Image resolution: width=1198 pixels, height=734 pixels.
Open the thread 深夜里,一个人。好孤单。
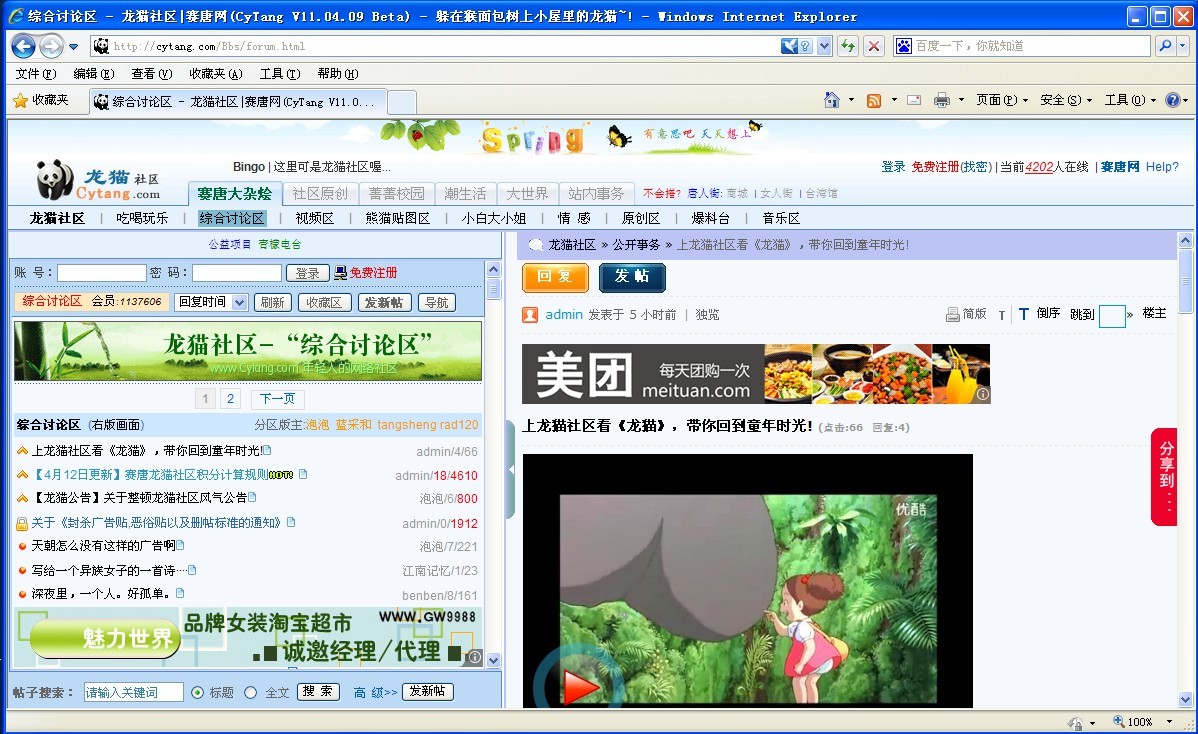click(x=100, y=593)
